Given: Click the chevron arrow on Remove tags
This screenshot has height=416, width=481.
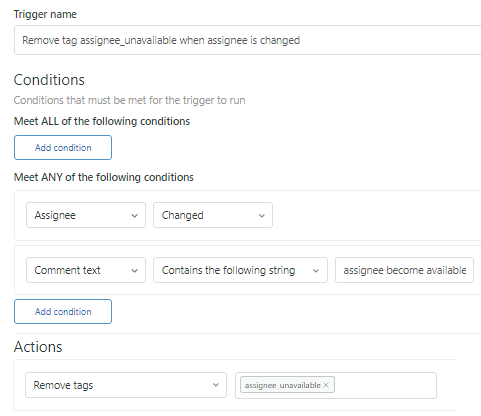Looking at the screenshot, I should click(x=216, y=385).
